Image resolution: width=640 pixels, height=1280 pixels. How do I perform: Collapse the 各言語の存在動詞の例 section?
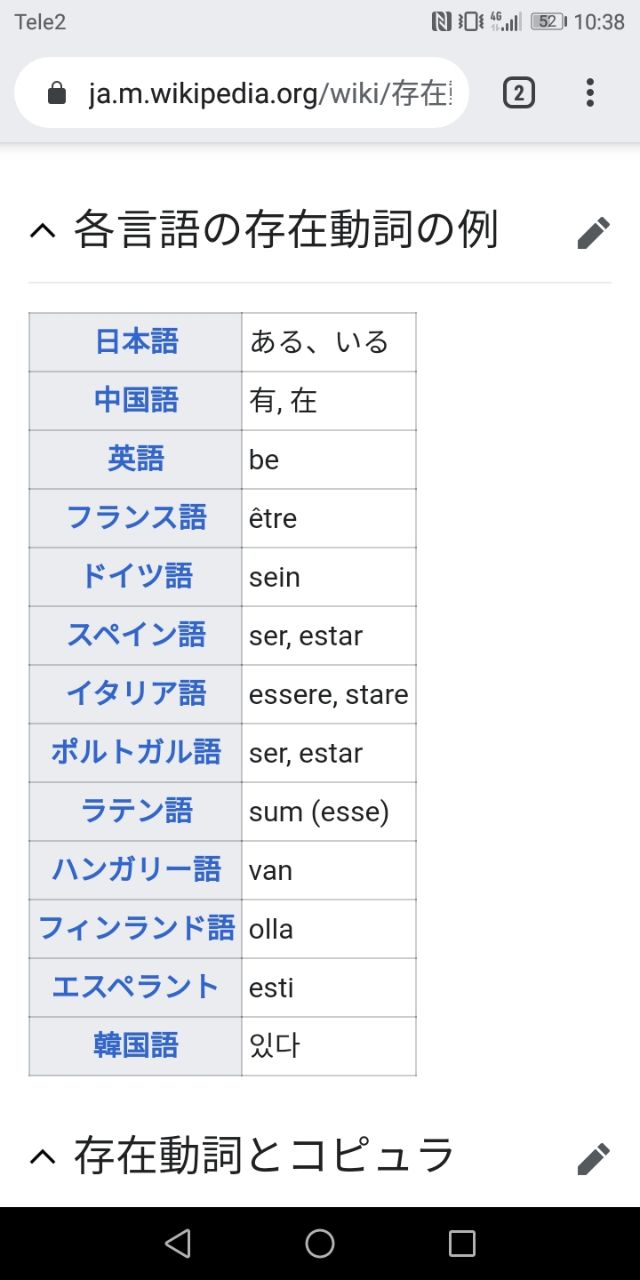(x=42, y=232)
